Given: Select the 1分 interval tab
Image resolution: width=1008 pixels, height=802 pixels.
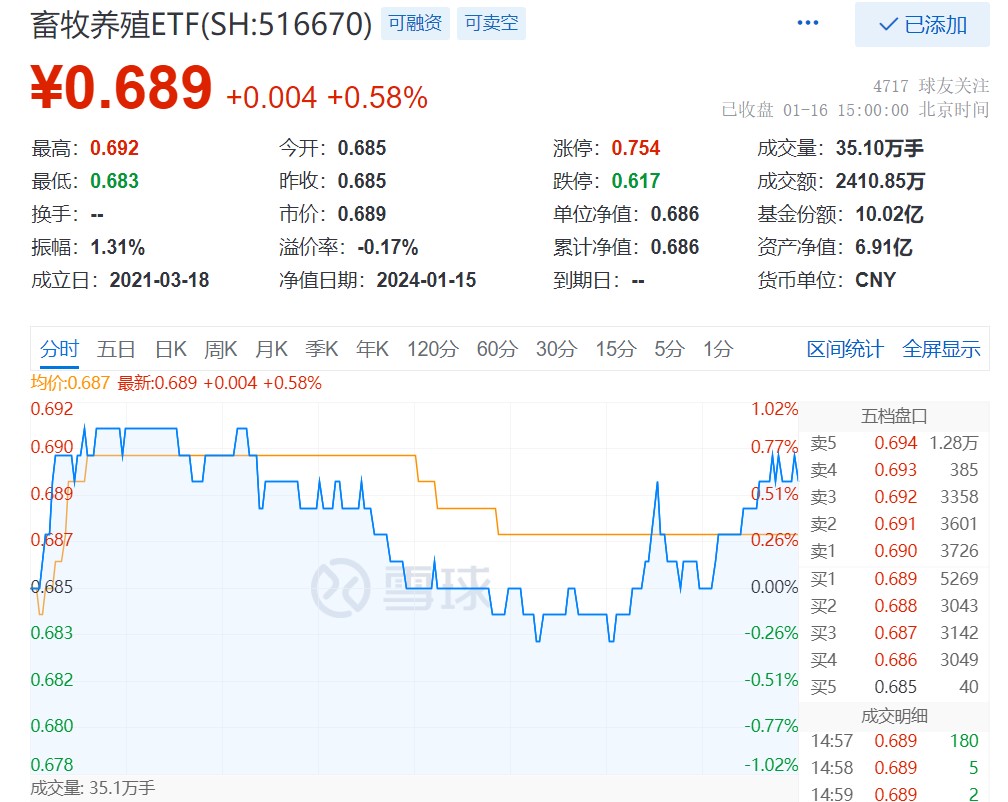Looking at the screenshot, I should pyautogui.click(x=718, y=349).
